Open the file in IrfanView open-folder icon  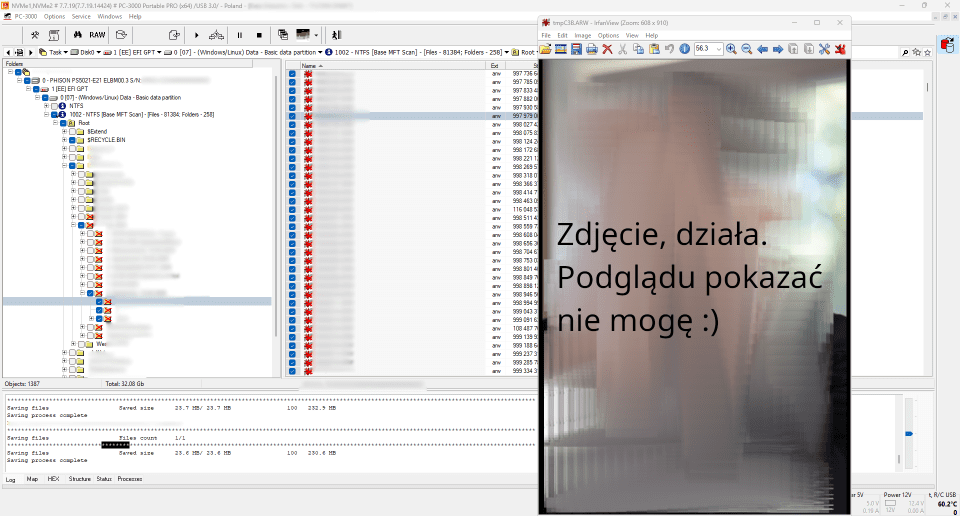tap(545, 49)
